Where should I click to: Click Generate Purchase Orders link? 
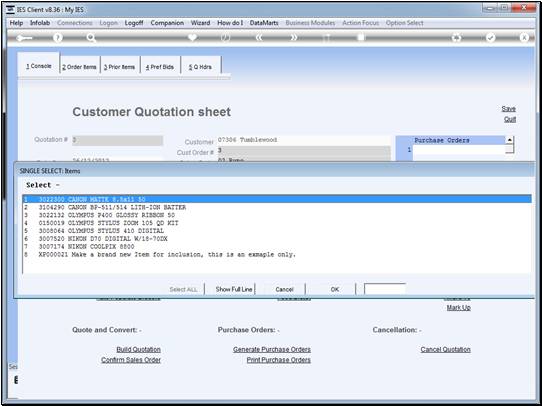click(272, 349)
